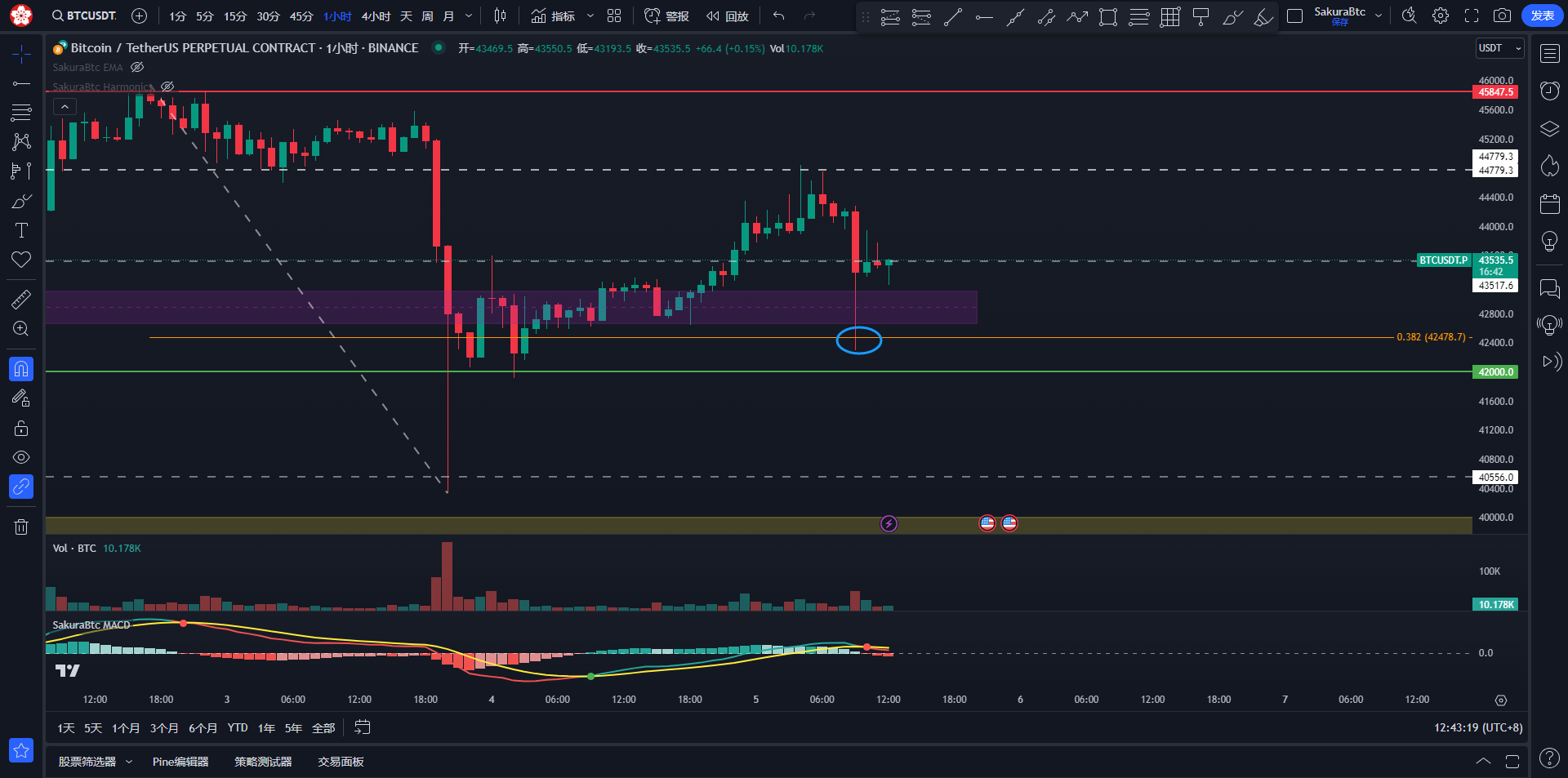Viewport: 1568px width, 778px height.
Task: Select the crosshair cursor tool
Action: [x=21, y=54]
